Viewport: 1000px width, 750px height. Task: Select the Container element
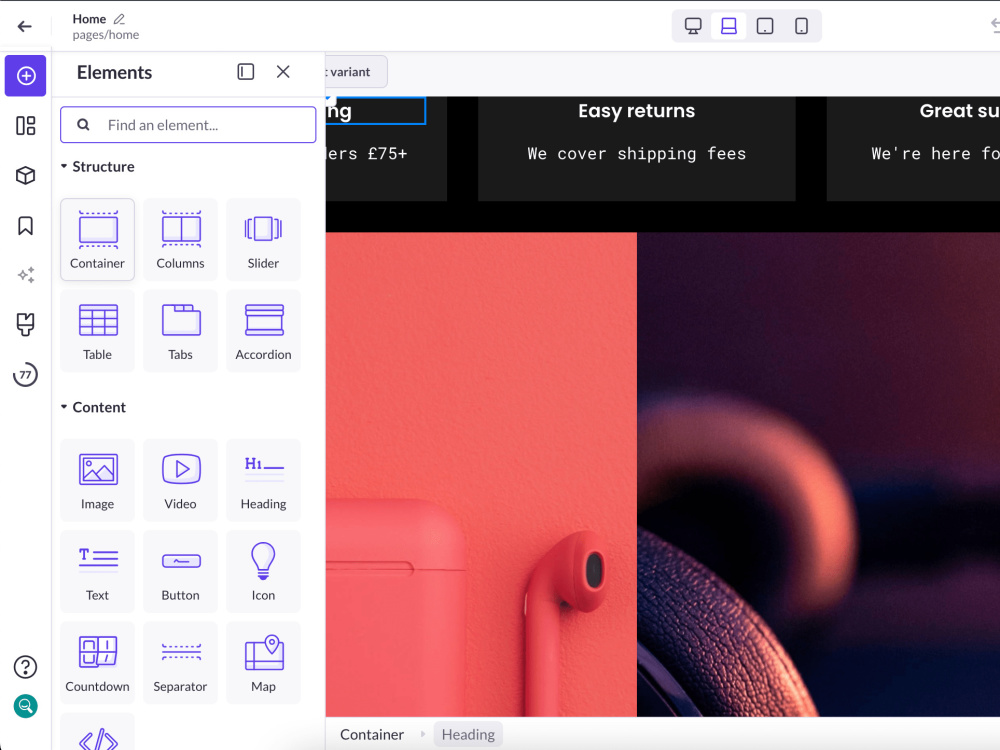point(98,239)
